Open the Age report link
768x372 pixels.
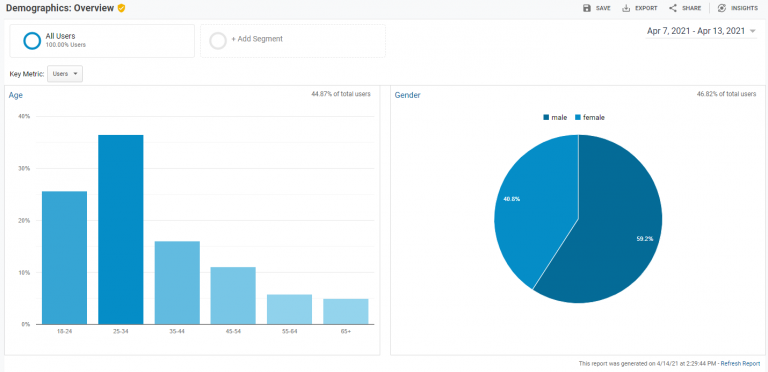point(16,95)
